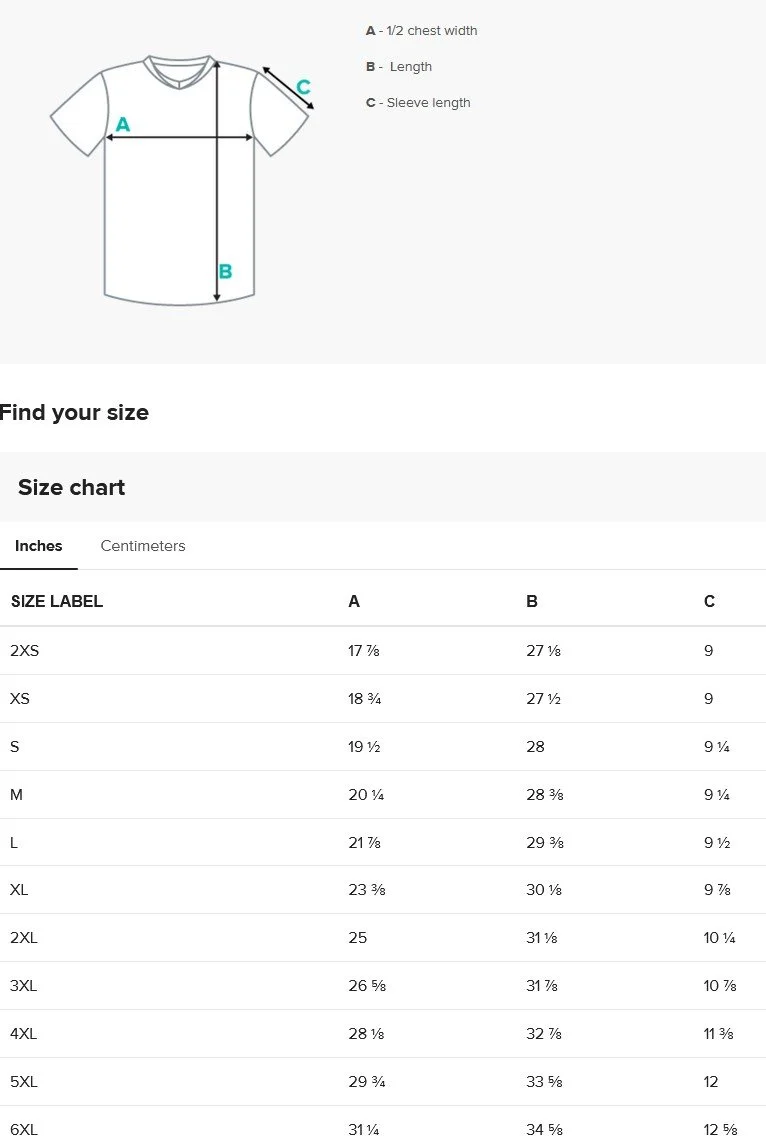Click the B - Length legend text
Image resolution: width=766 pixels, height=1143 pixels.
click(x=399, y=66)
